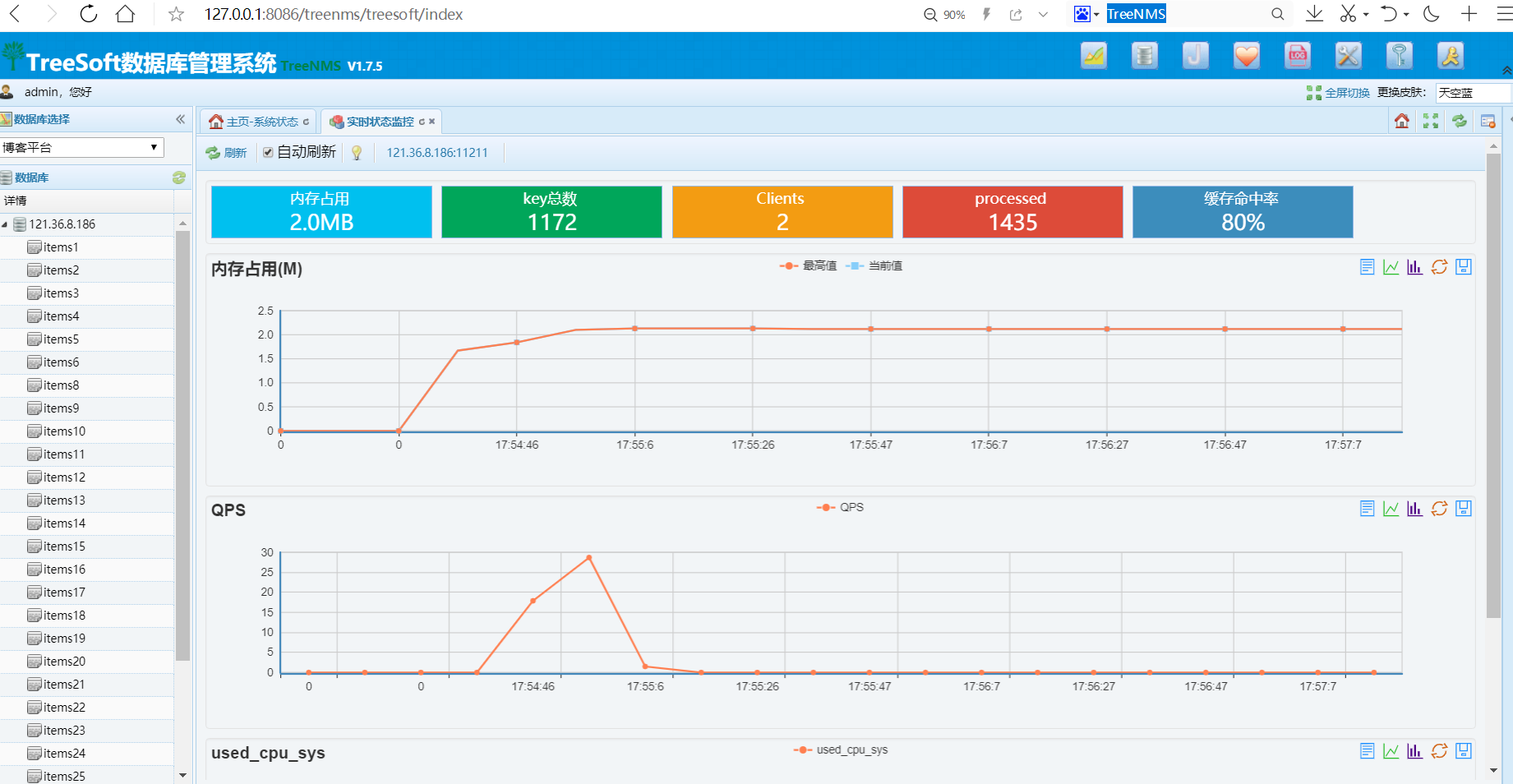Select items1 in the tree
The width and height of the screenshot is (1513, 784).
click(x=61, y=247)
